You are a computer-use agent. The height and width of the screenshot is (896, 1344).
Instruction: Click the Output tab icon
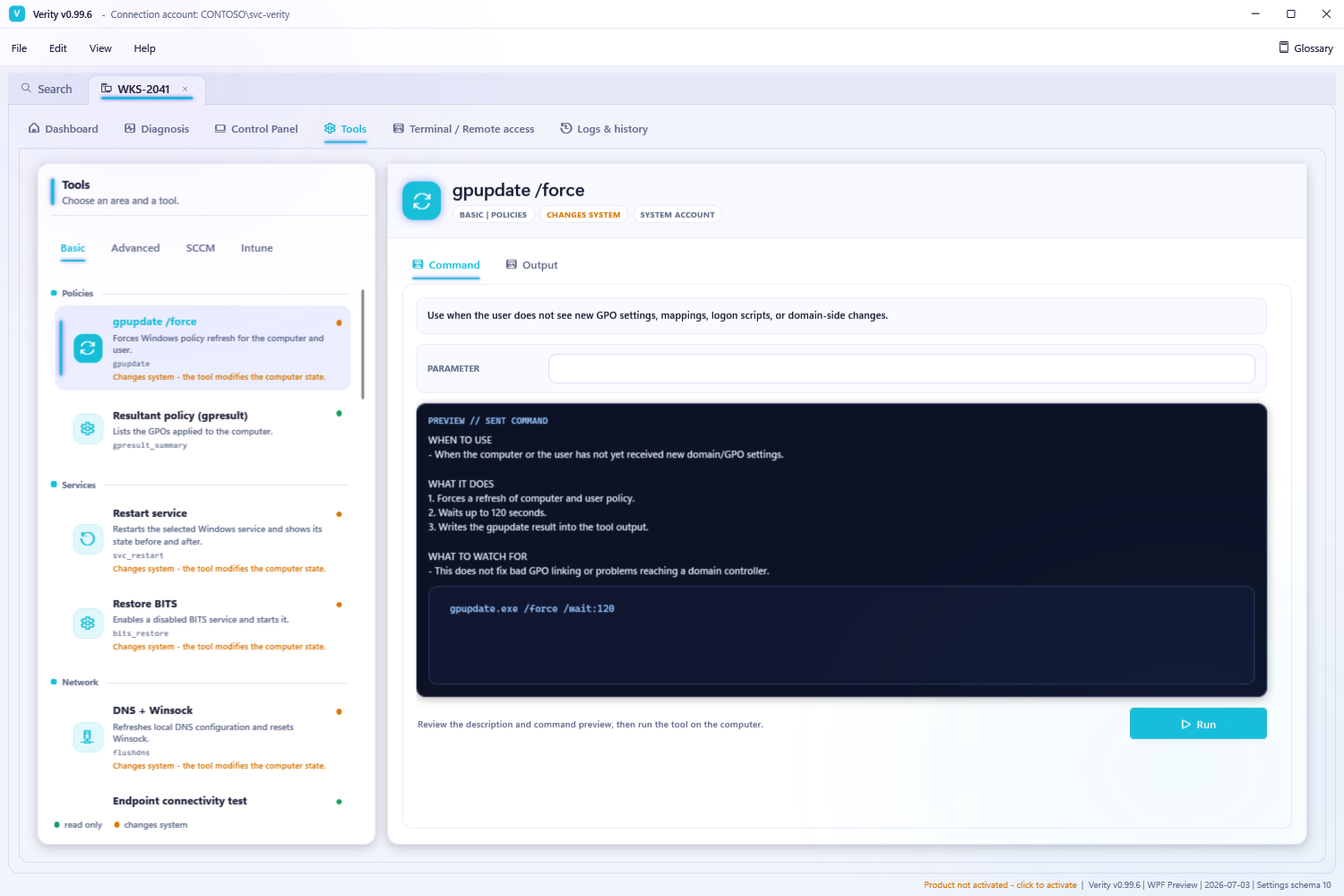click(x=512, y=264)
